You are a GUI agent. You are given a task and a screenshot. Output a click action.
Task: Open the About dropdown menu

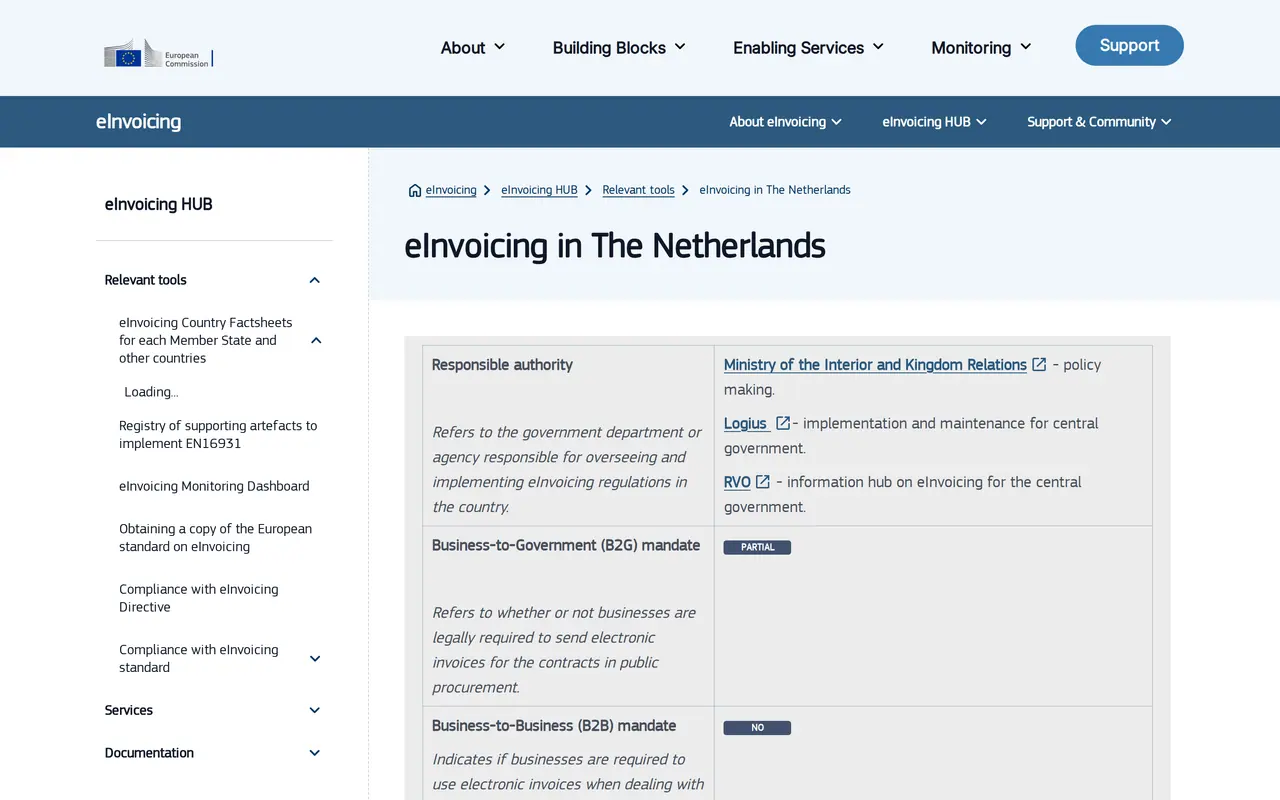[x=473, y=48]
